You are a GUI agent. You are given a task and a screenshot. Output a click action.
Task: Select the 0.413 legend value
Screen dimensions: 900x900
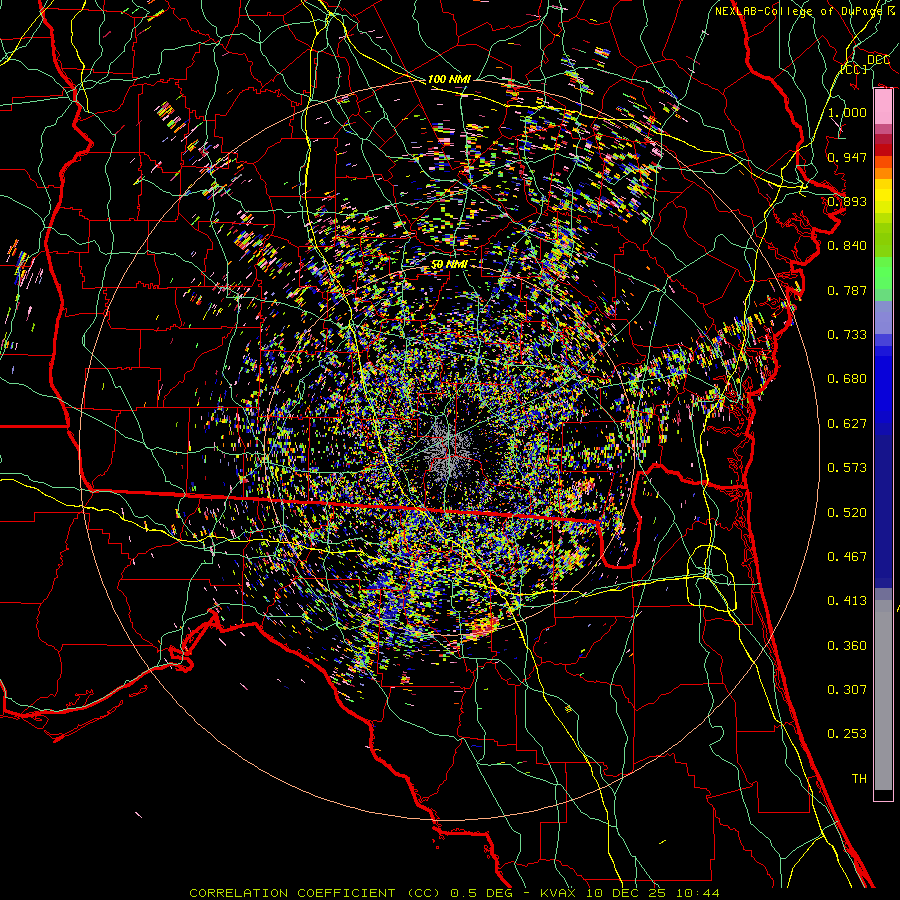(x=847, y=601)
